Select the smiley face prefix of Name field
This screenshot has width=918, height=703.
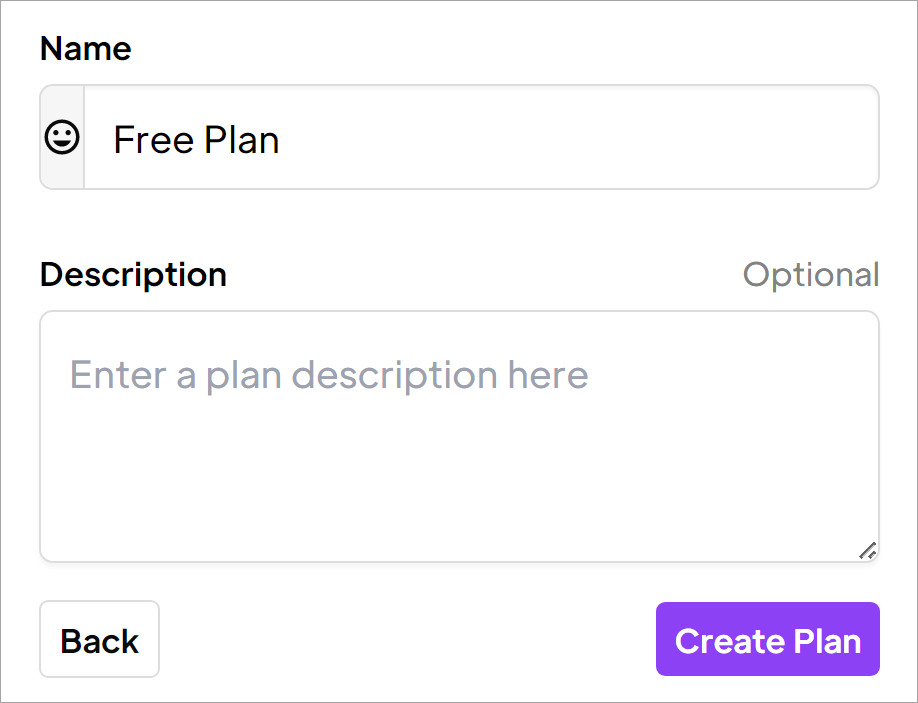tap(62, 138)
